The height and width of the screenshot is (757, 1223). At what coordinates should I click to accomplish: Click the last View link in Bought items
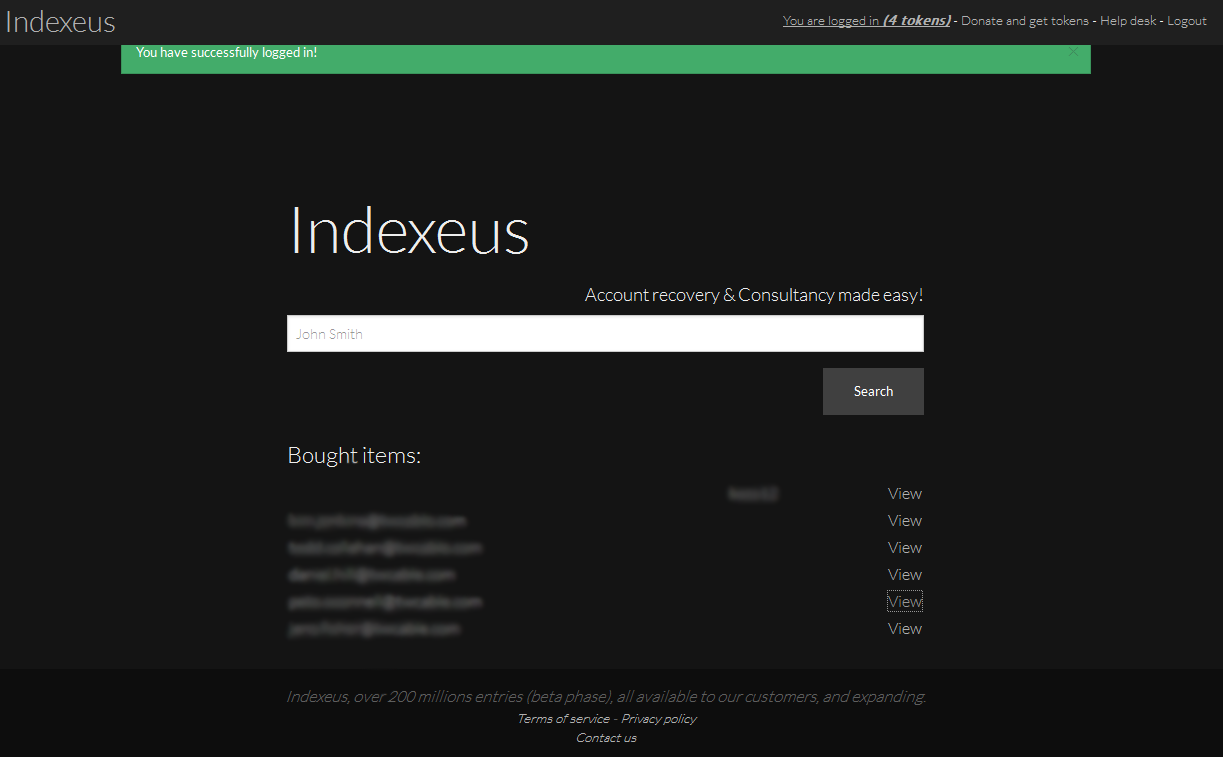904,629
